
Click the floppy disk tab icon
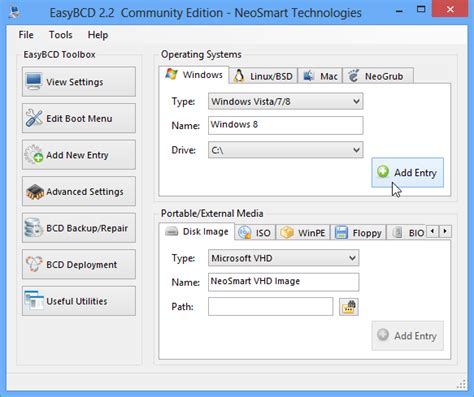click(x=341, y=232)
